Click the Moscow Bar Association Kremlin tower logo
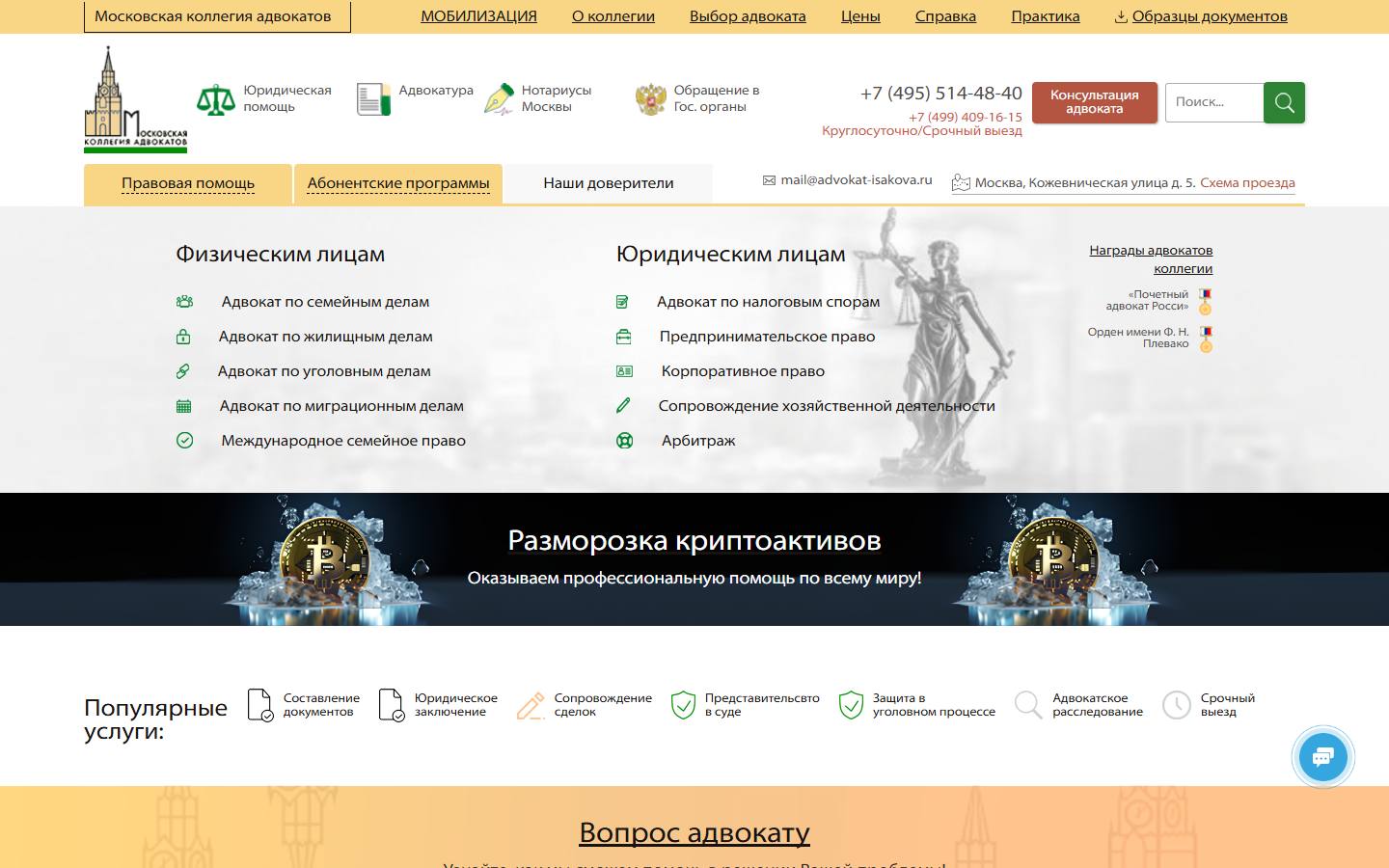The image size is (1389, 868). coord(135,99)
